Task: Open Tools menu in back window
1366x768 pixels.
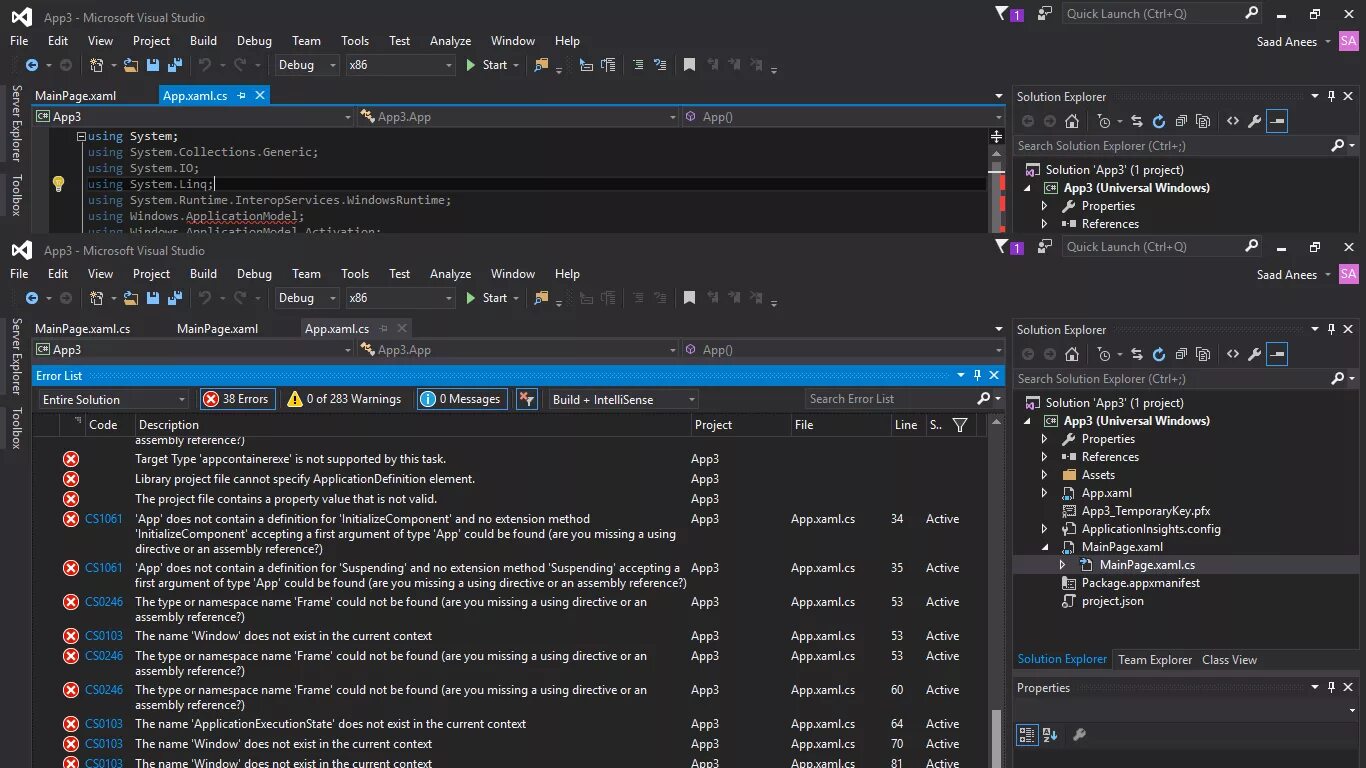Action: pos(355,41)
